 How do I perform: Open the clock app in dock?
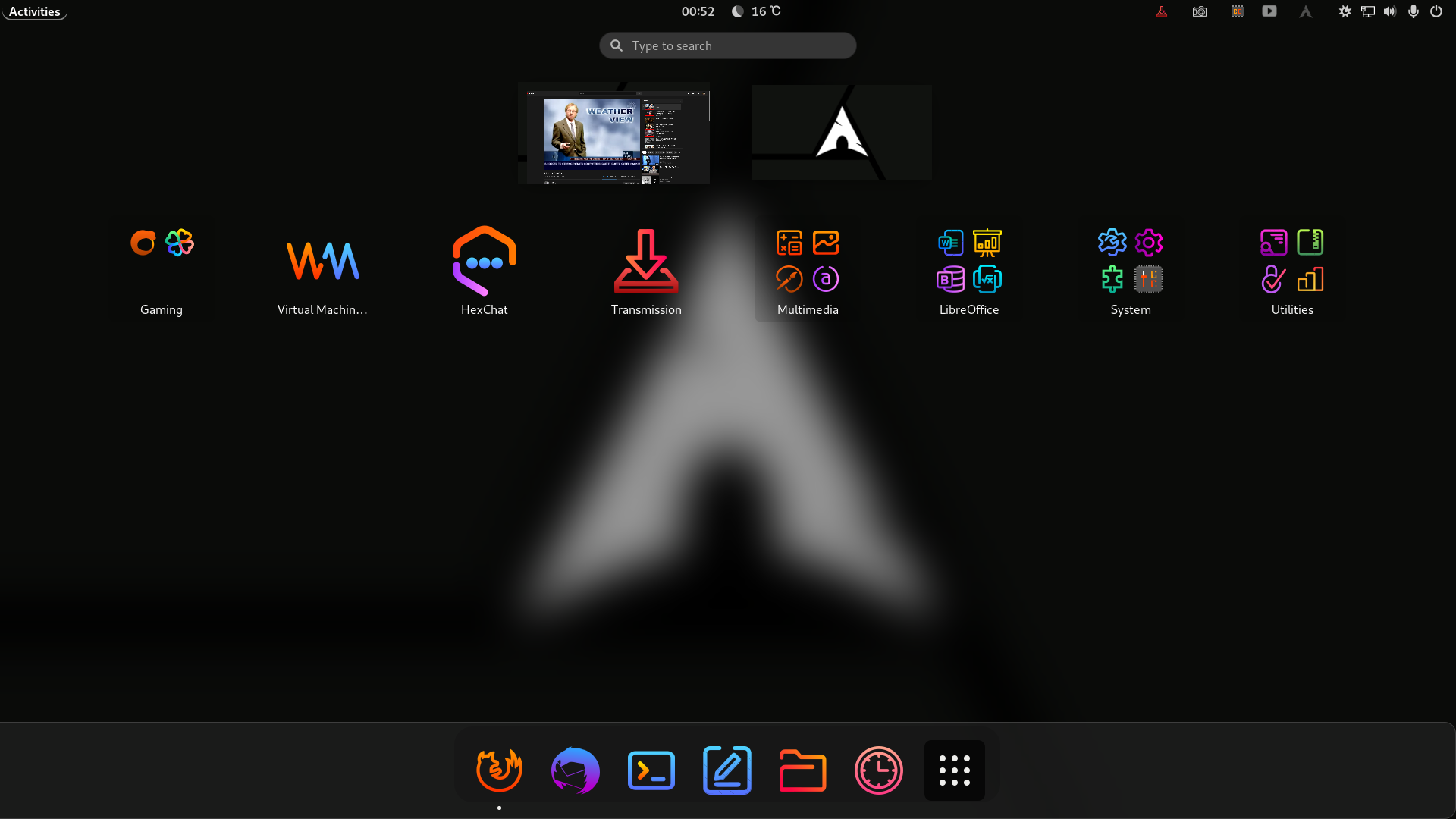click(x=878, y=770)
